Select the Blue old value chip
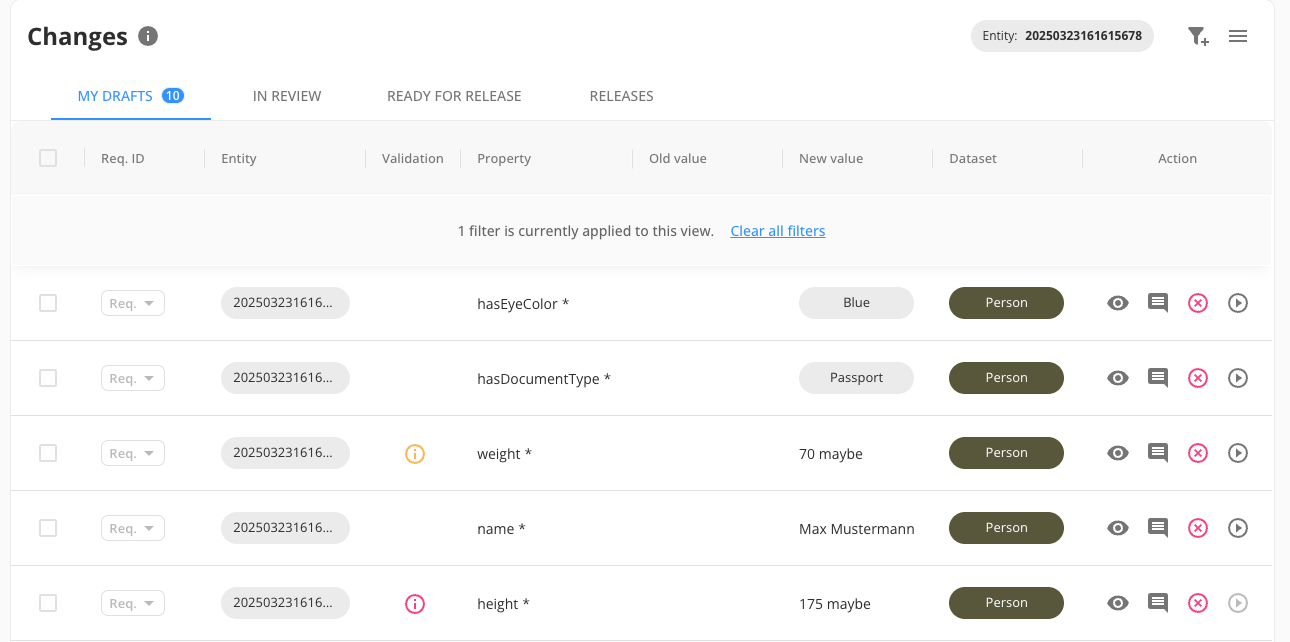Image resolution: width=1290 pixels, height=642 pixels. 856,303
